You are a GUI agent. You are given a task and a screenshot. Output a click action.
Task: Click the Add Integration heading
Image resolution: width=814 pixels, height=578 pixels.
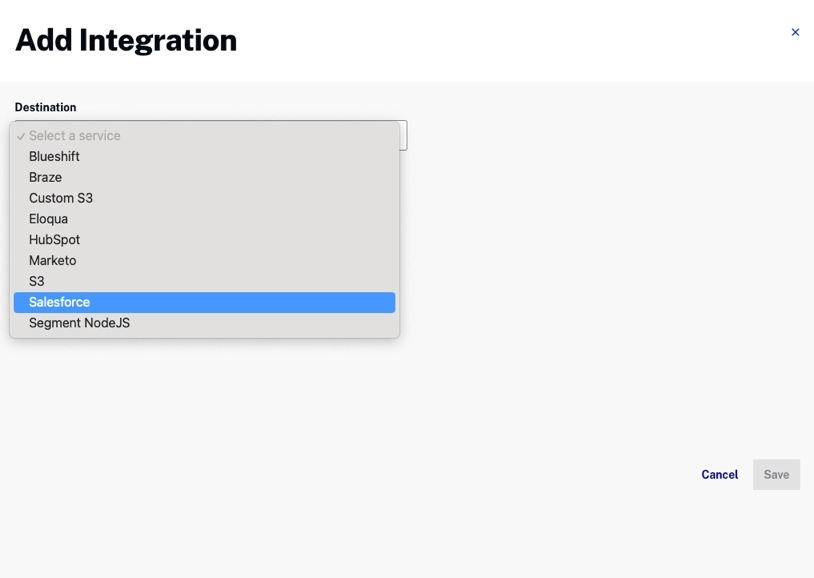click(126, 40)
